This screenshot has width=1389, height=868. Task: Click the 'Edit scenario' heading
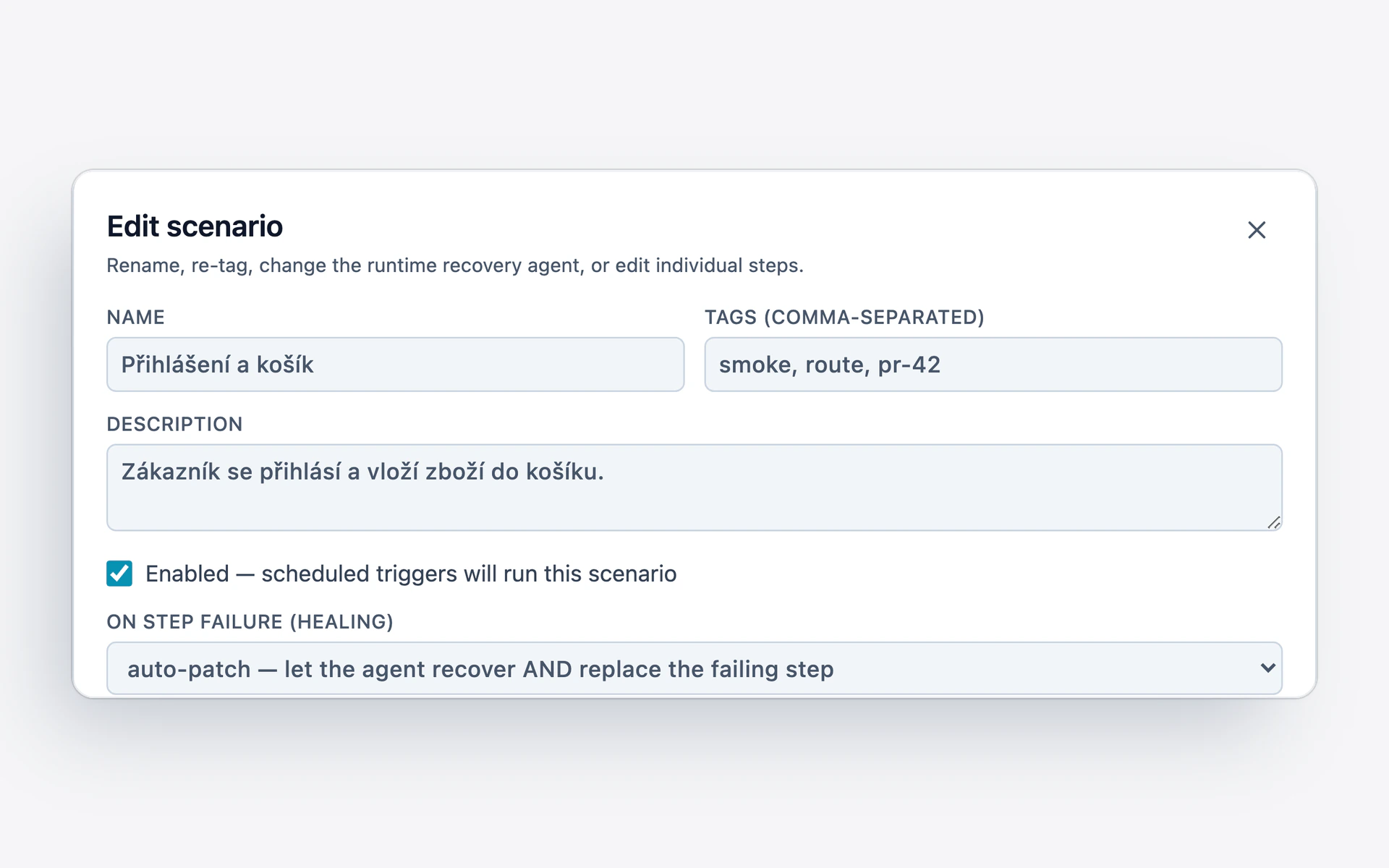[195, 226]
